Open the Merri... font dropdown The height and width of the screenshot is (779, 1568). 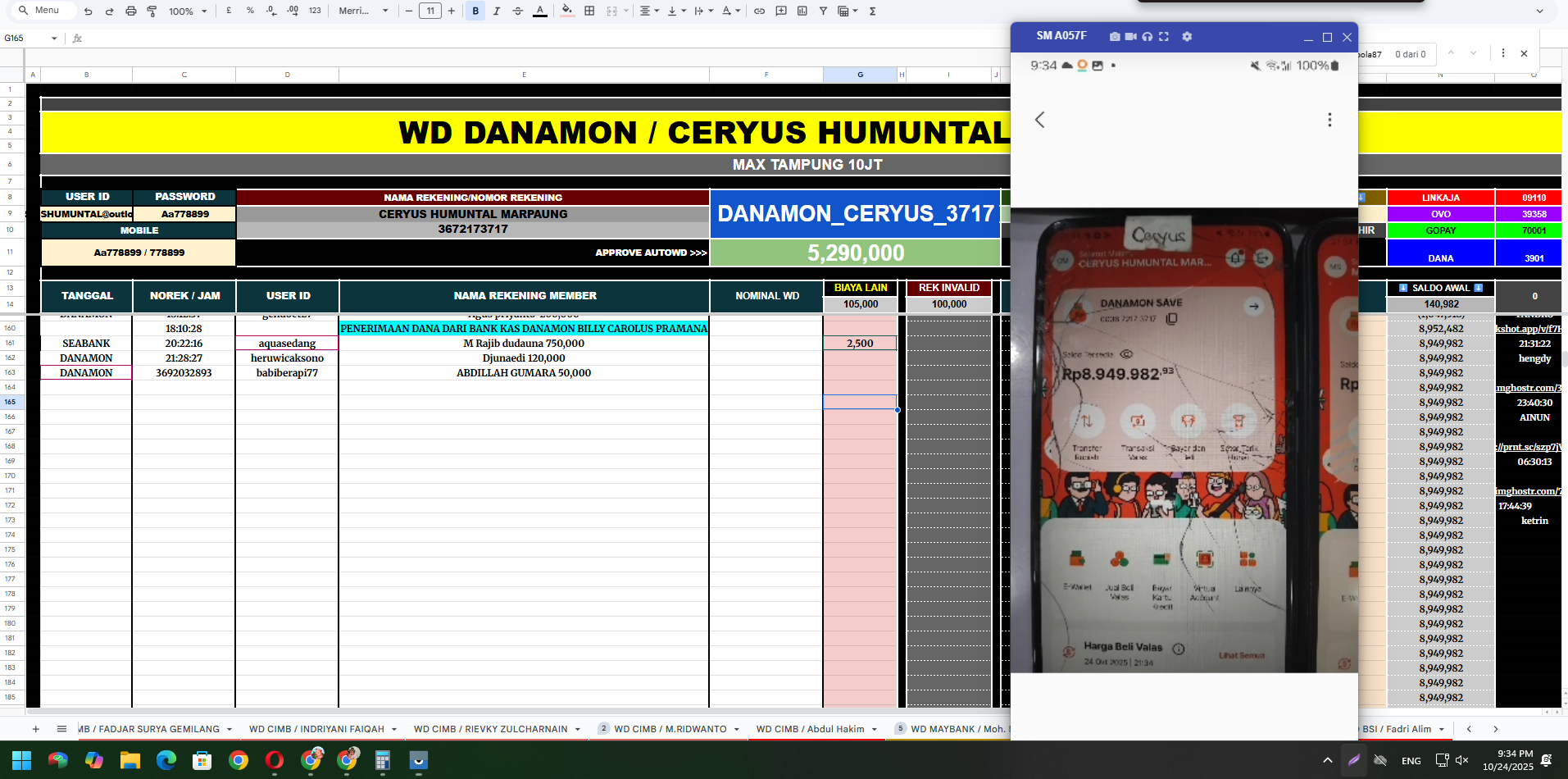(364, 11)
